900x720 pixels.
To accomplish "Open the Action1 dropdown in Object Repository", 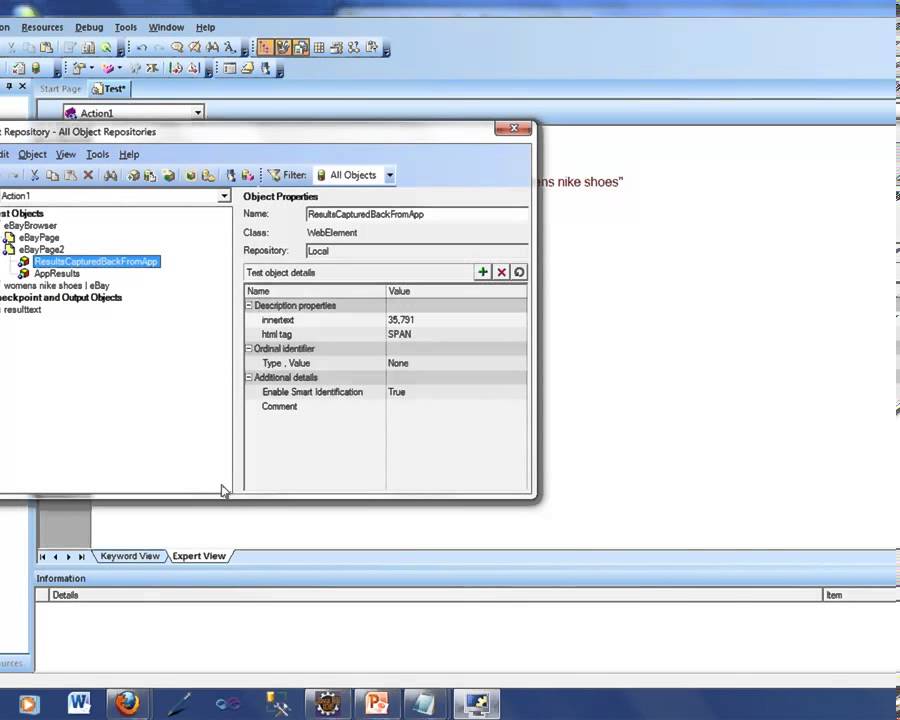I will coord(224,196).
